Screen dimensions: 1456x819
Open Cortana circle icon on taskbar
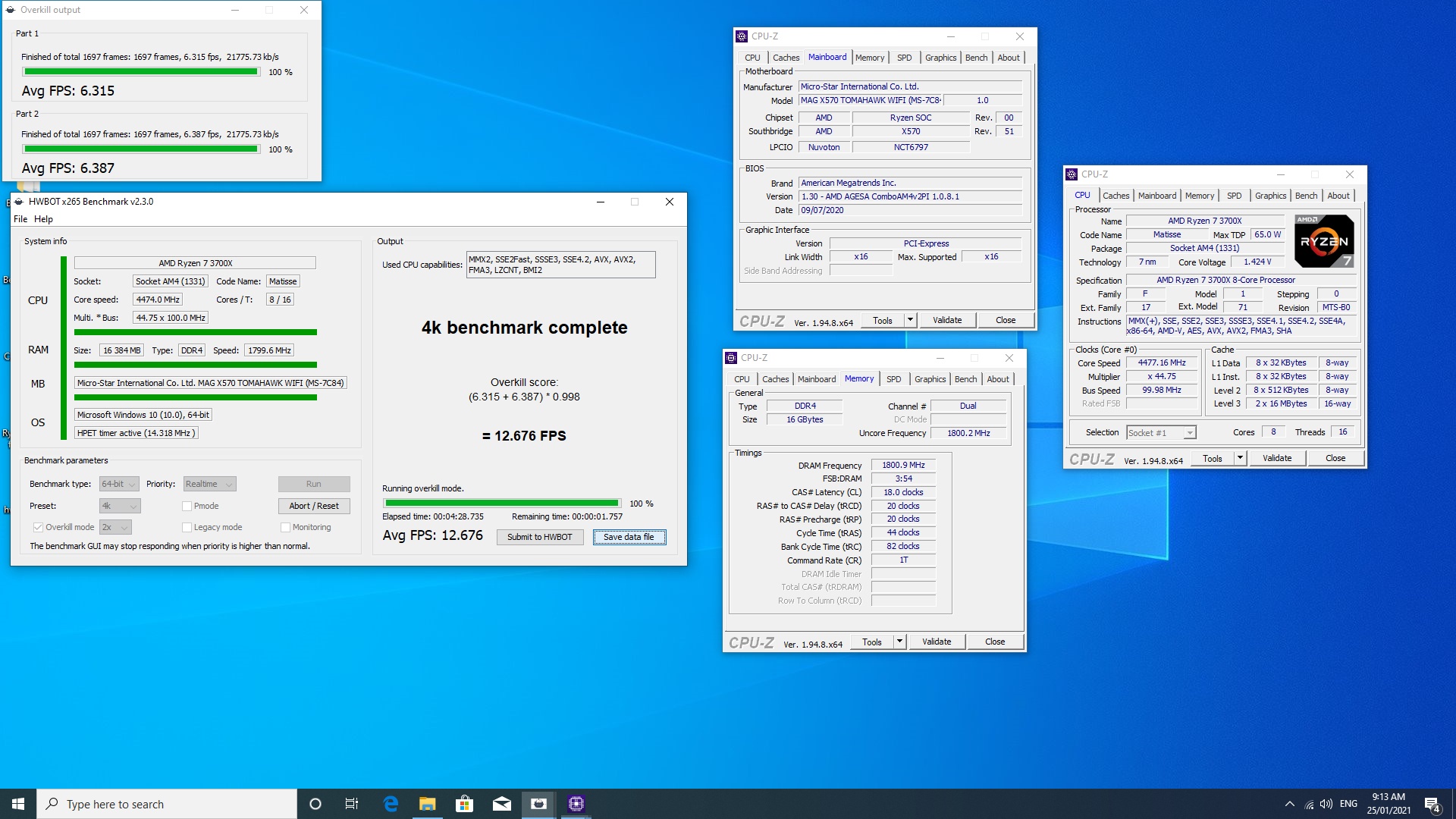tap(315, 804)
